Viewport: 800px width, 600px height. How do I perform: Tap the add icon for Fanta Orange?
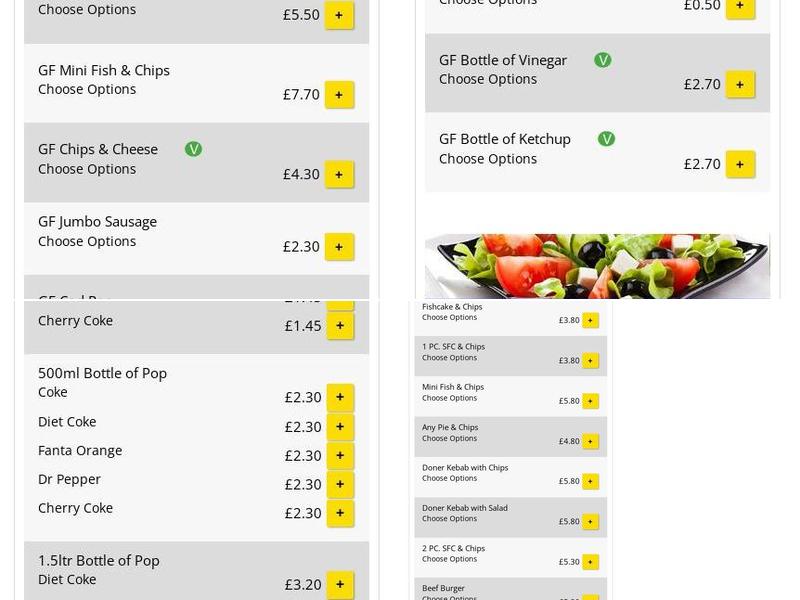click(x=339, y=455)
